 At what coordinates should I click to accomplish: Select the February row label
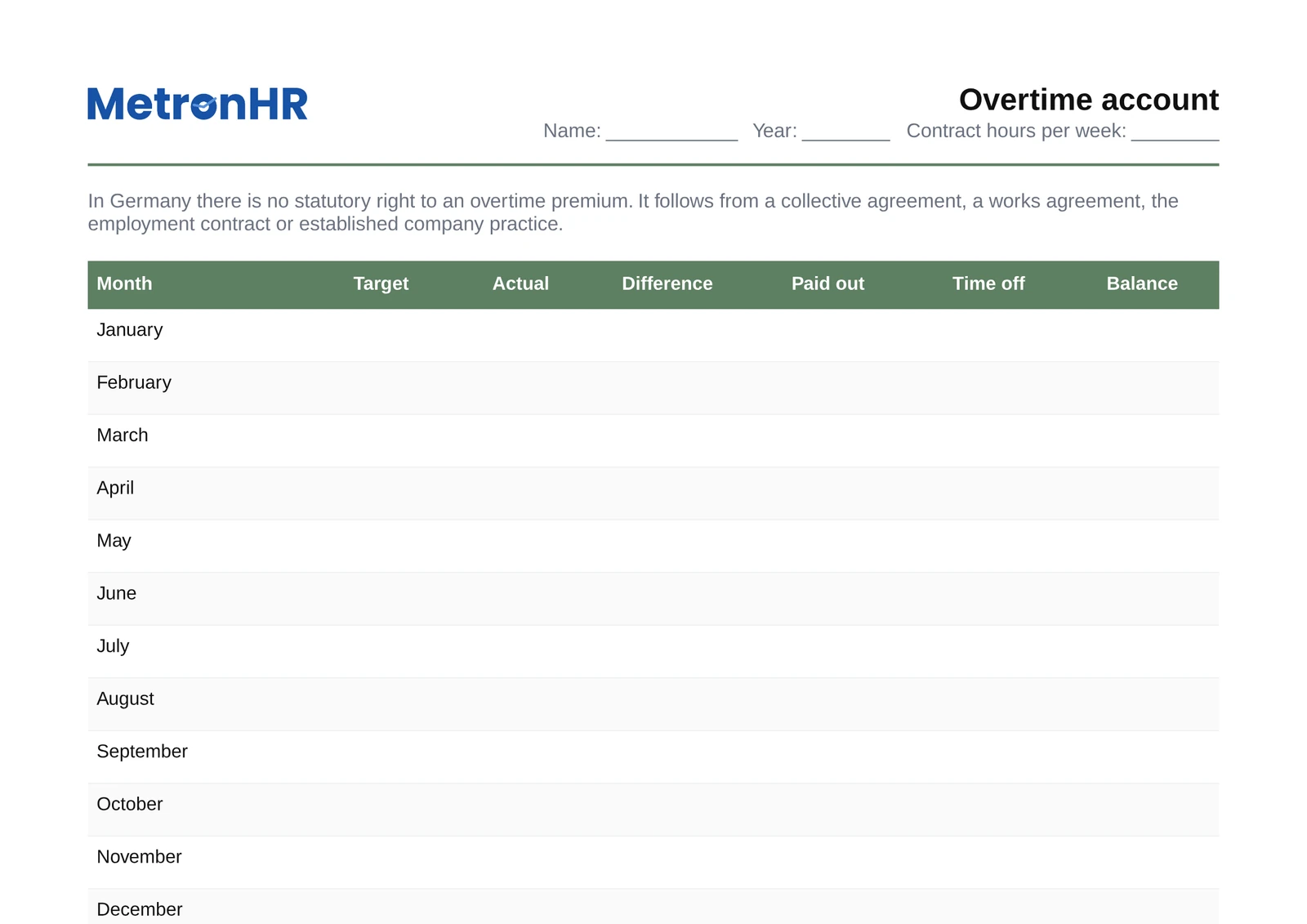pos(134,382)
